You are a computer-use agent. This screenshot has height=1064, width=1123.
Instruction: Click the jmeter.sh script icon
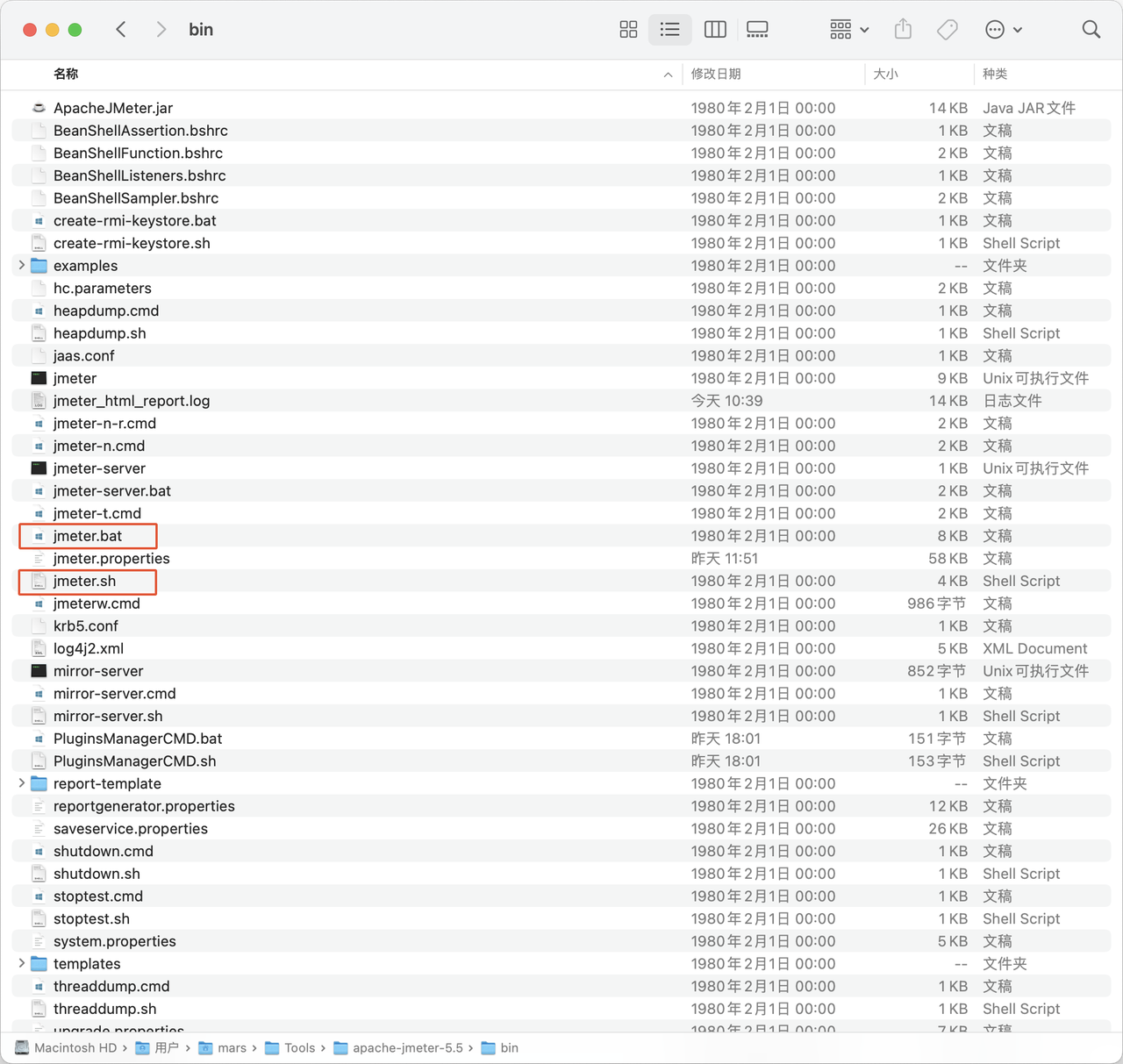coord(39,581)
